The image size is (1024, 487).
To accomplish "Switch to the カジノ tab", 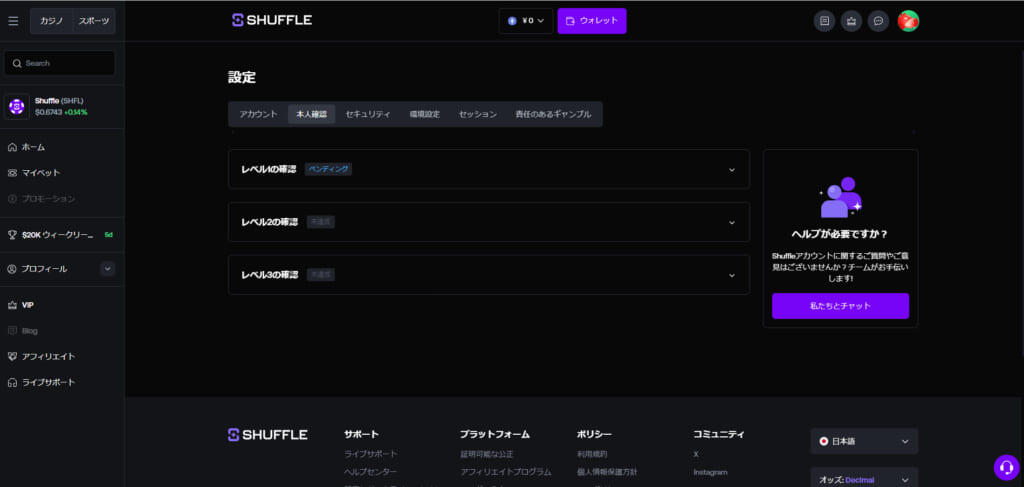I will [52, 21].
